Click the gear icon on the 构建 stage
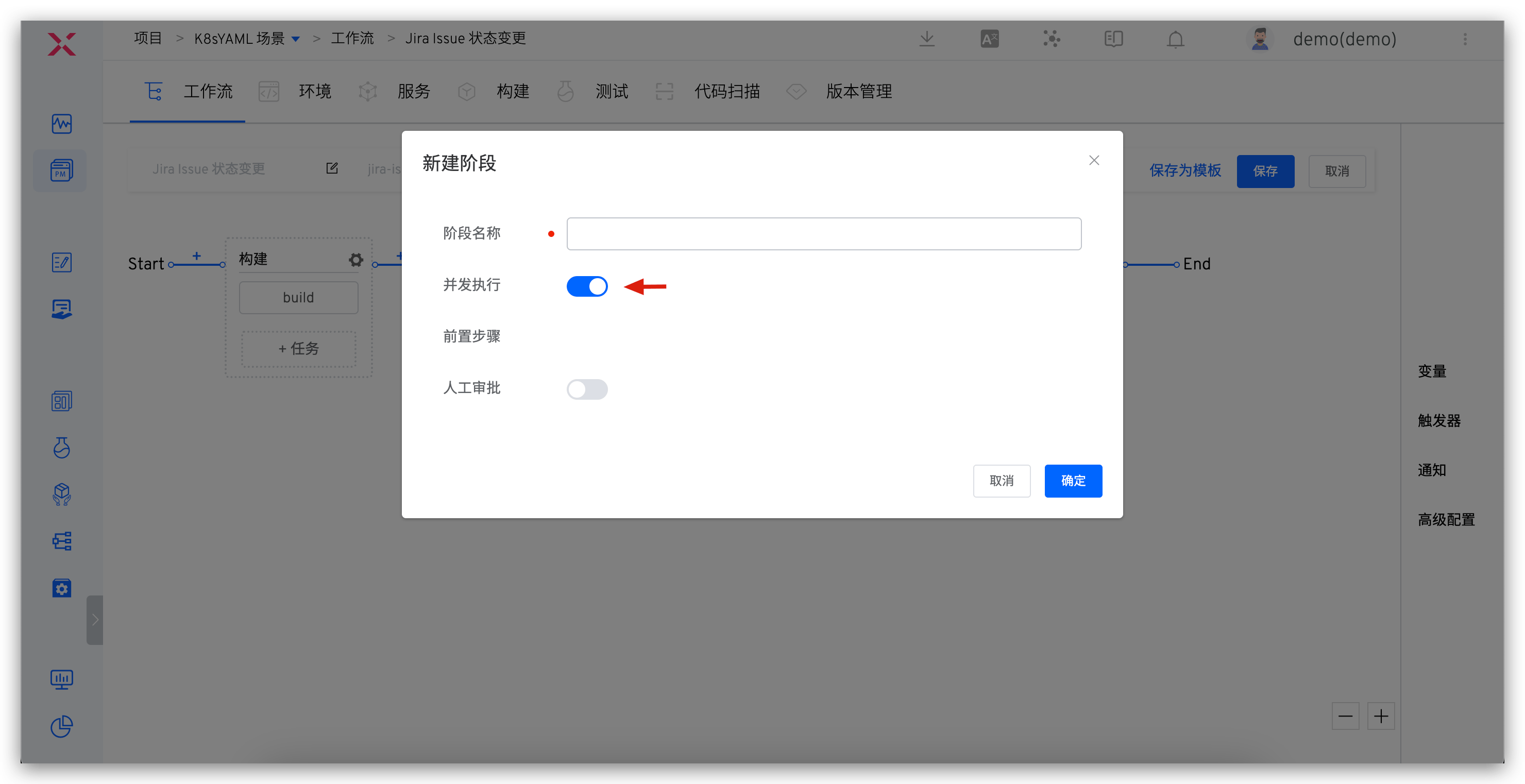 pos(355,259)
